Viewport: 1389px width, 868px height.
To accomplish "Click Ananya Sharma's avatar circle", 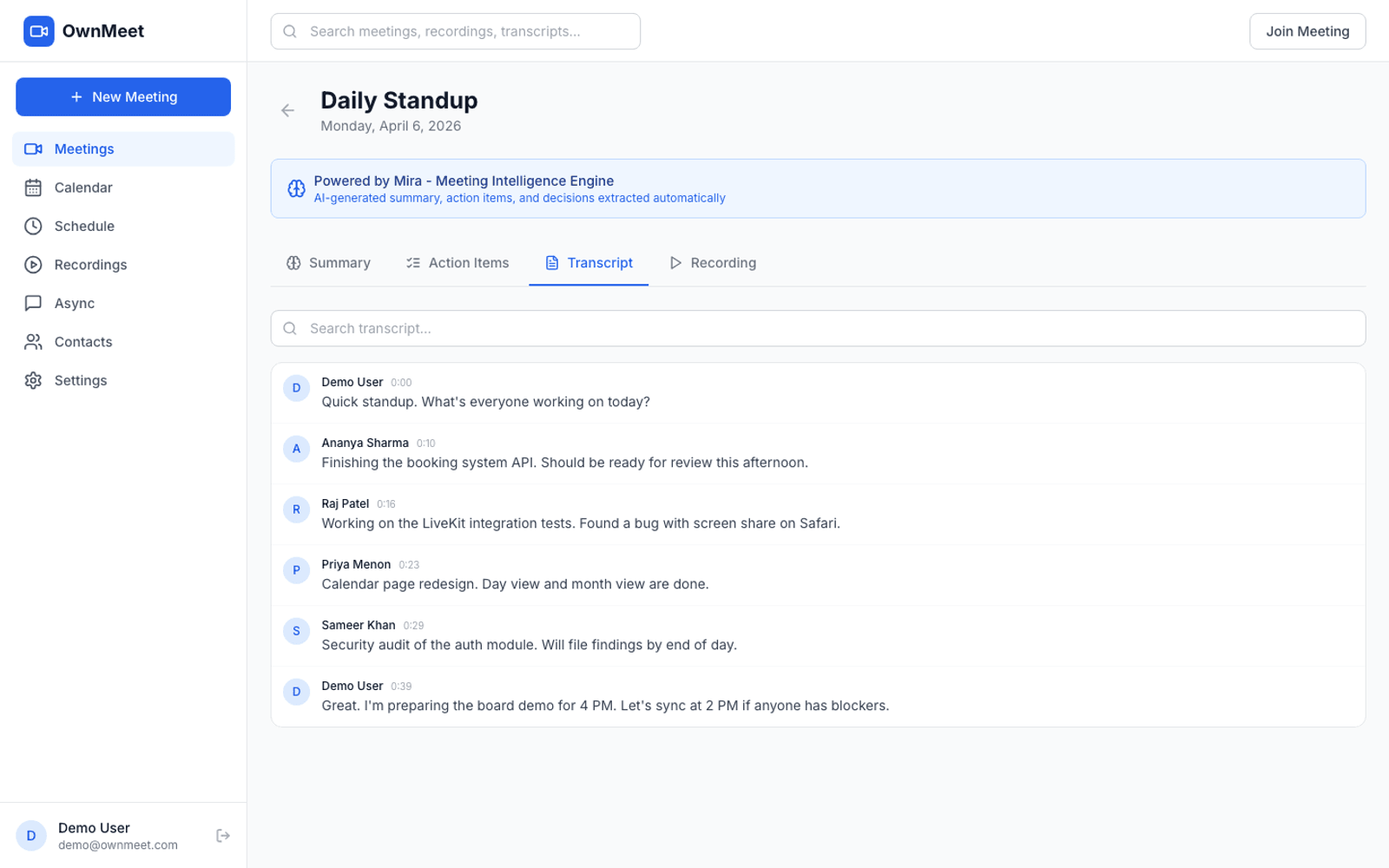I will [297, 449].
